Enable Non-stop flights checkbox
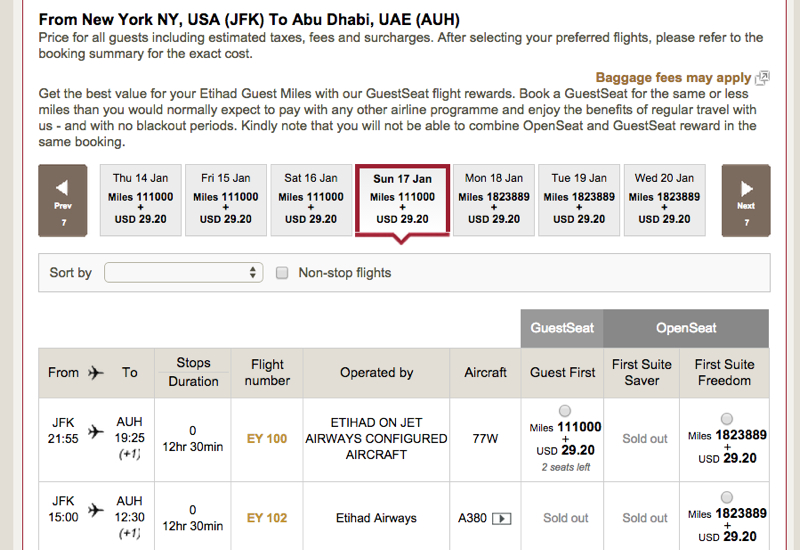 click(x=282, y=273)
